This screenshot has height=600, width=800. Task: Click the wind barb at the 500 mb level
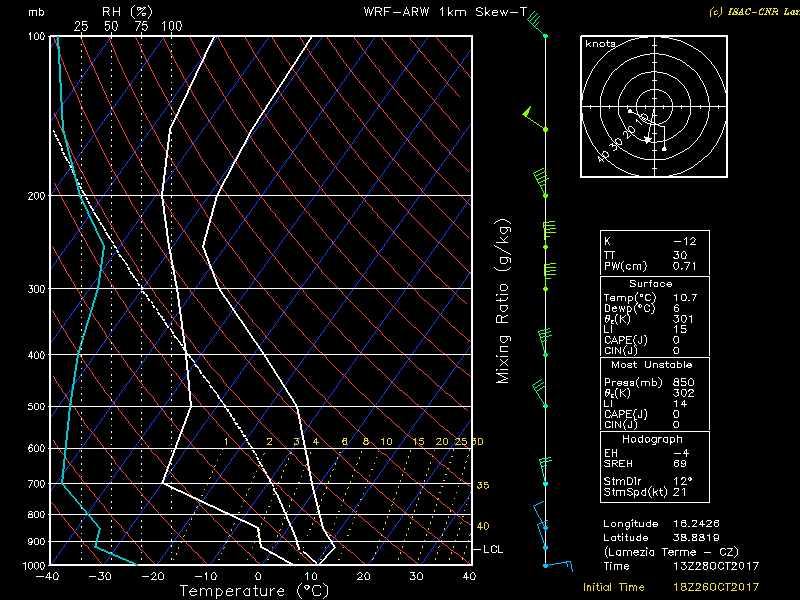(x=539, y=393)
